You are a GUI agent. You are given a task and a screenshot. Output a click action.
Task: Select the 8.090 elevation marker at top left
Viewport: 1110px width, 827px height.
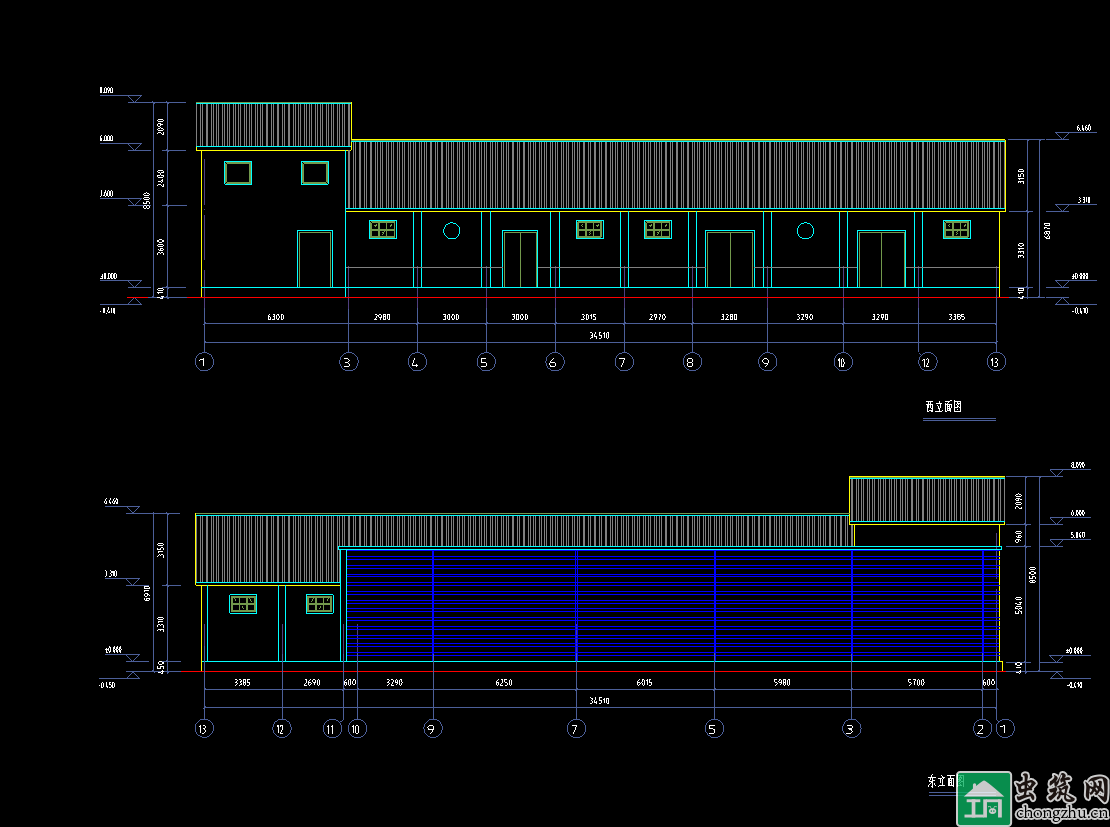(106, 91)
